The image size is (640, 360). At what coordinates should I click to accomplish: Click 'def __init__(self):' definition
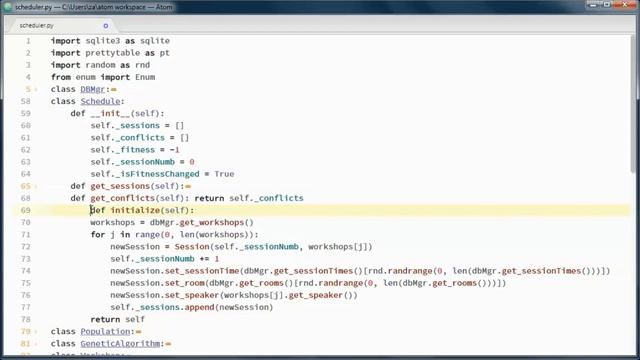click(x=118, y=113)
